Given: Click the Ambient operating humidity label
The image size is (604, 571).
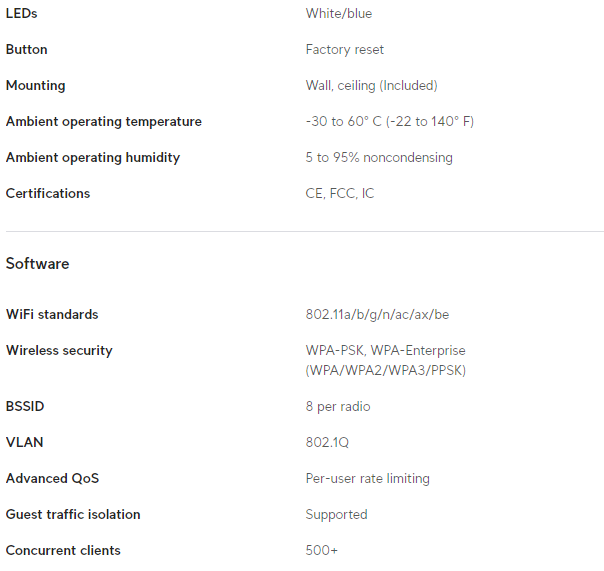Looking at the screenshot, I should [x=93, y=158].
